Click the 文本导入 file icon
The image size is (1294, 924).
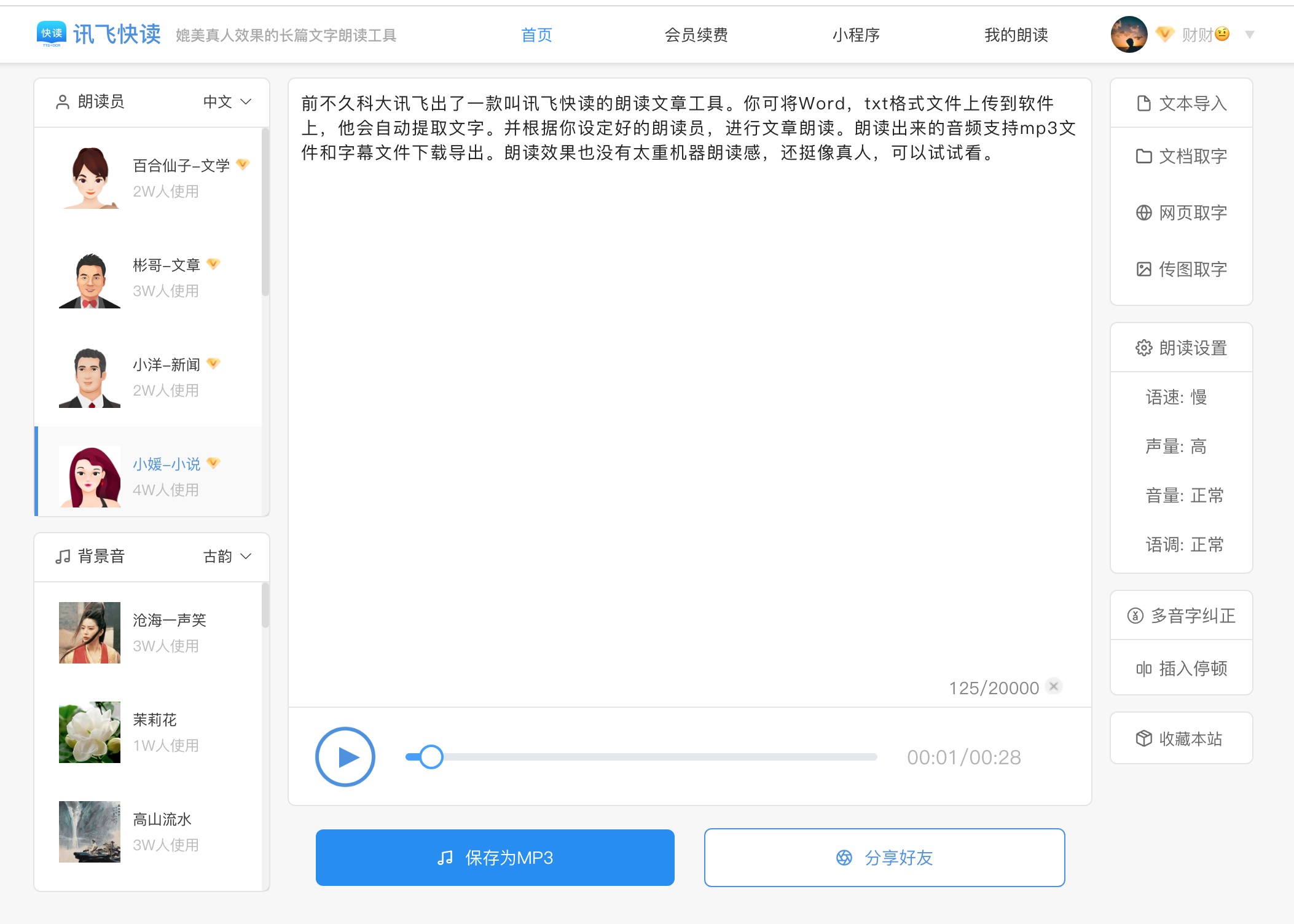point(1143,103)
